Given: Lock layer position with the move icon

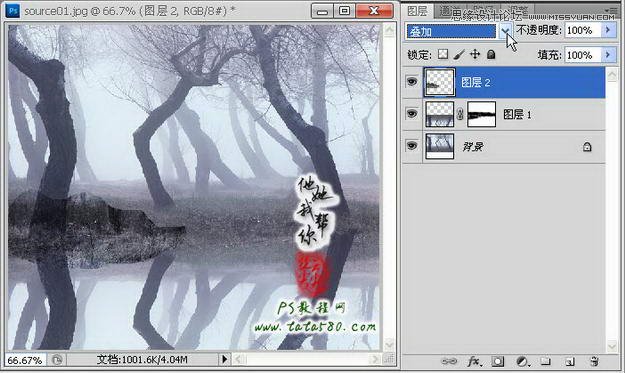Looking at the screenshot, I should [x=475, y=54].
